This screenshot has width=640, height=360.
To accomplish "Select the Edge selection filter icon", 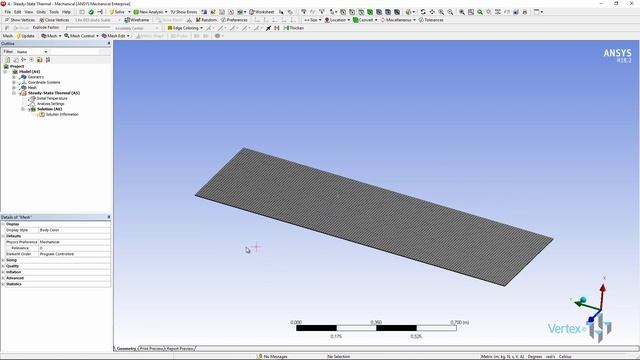I will [x=352, y=12].
